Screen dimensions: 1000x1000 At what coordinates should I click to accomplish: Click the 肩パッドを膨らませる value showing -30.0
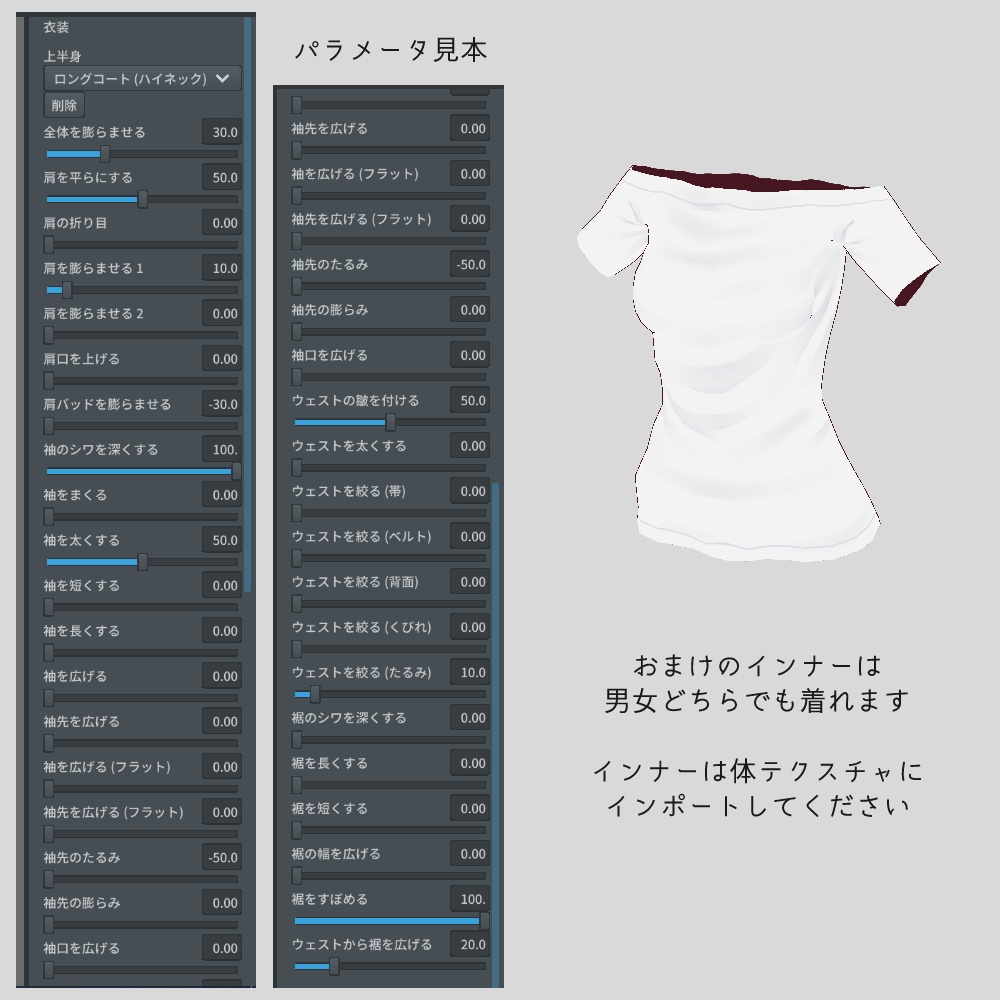tap(222, 405)
